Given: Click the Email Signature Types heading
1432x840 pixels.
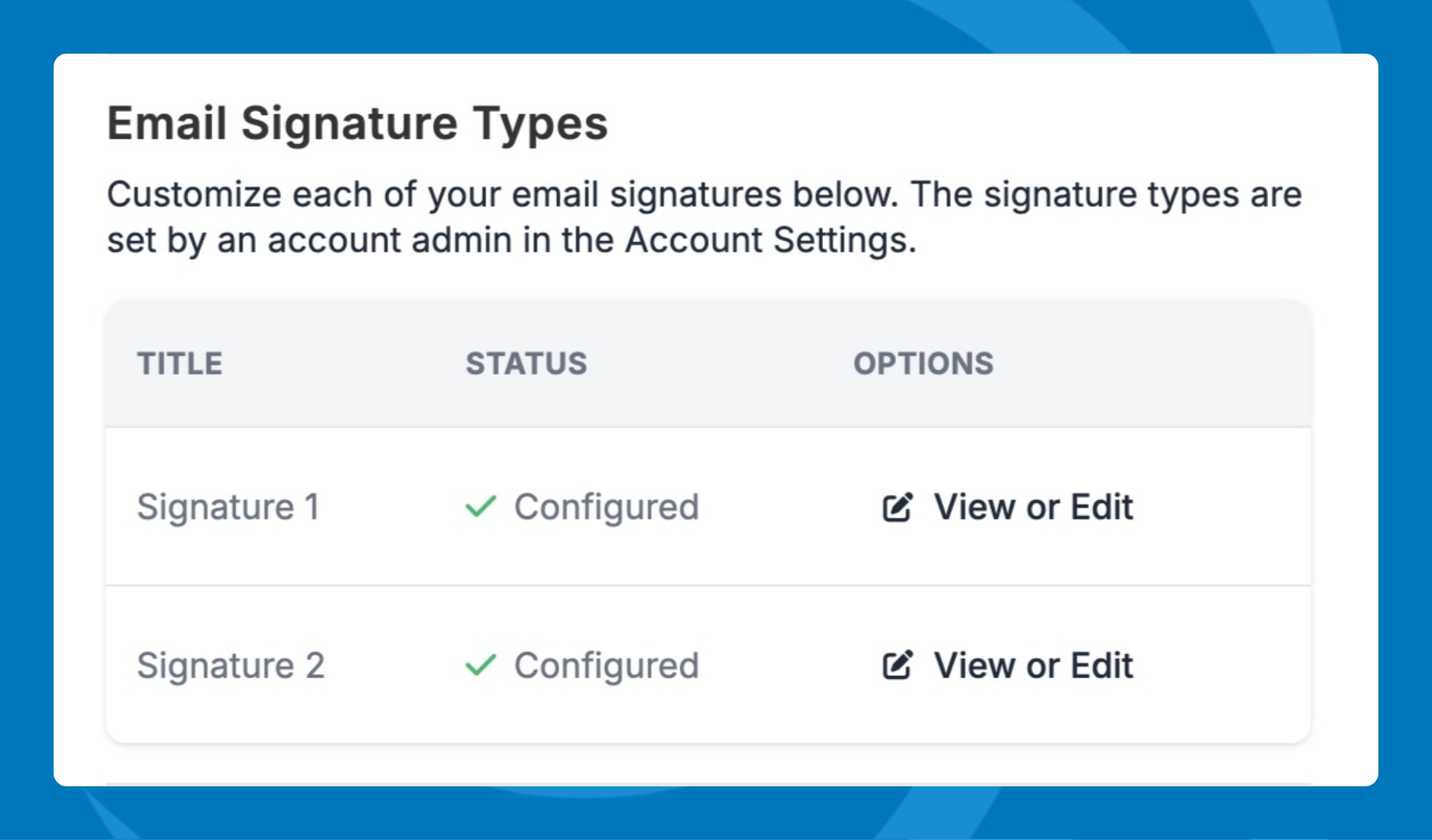Looking at the screenshot, I should pyautogui.click(x=357, y=124).
